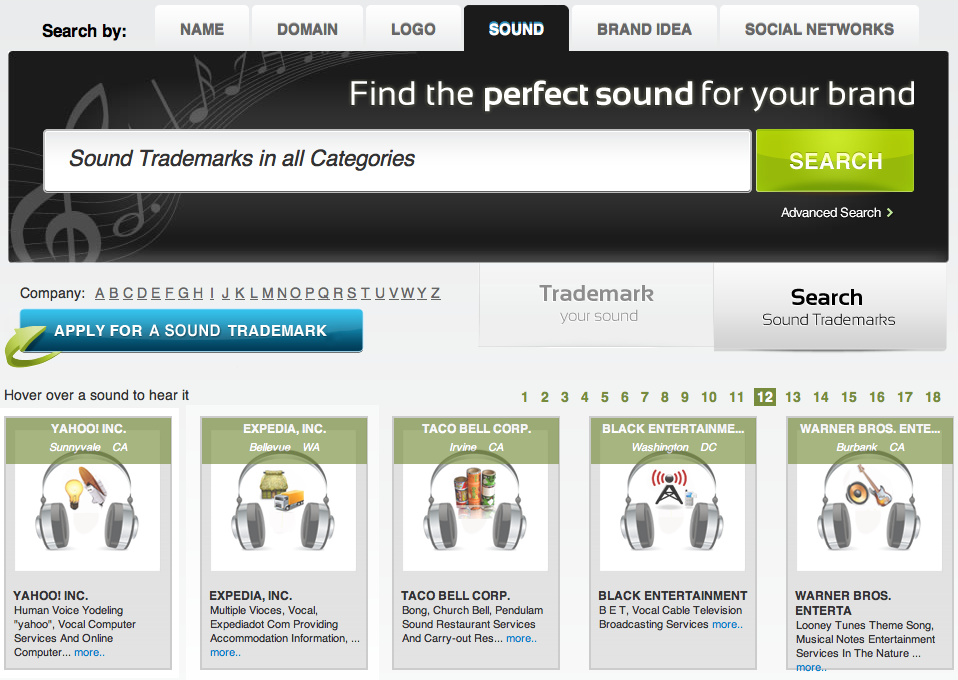This screenshot has height=680, width=958.
Task: Open the Trademark your sound tab
Action: (596, 304)
